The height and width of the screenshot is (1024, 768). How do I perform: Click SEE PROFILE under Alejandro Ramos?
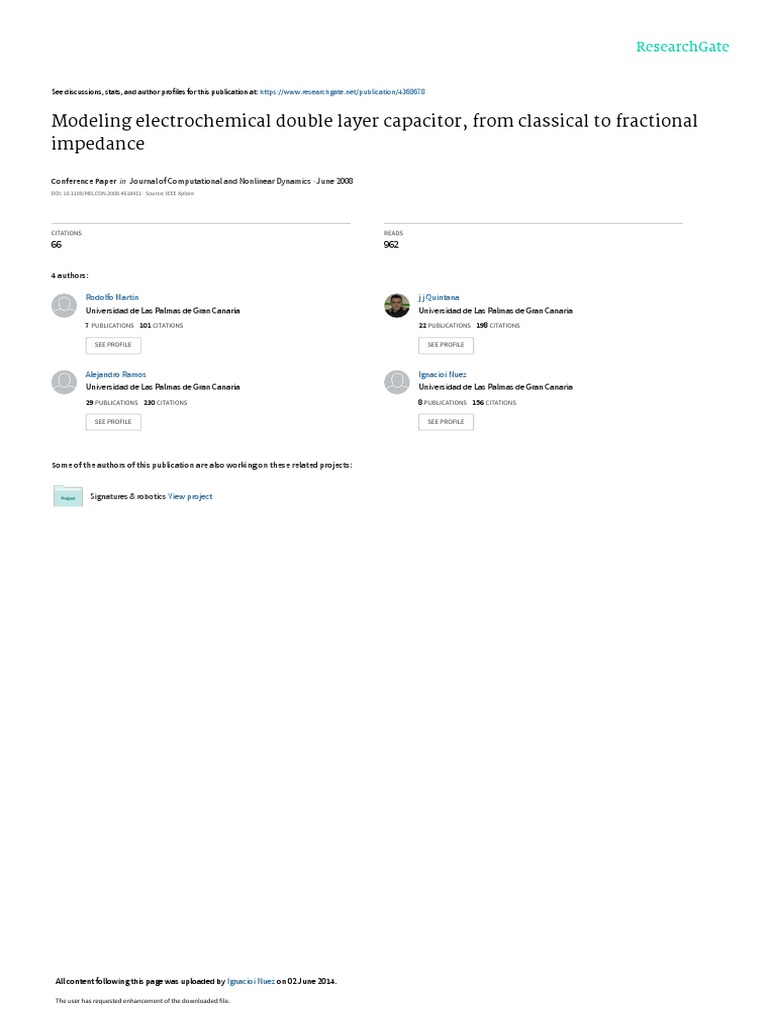click(113, 422)
